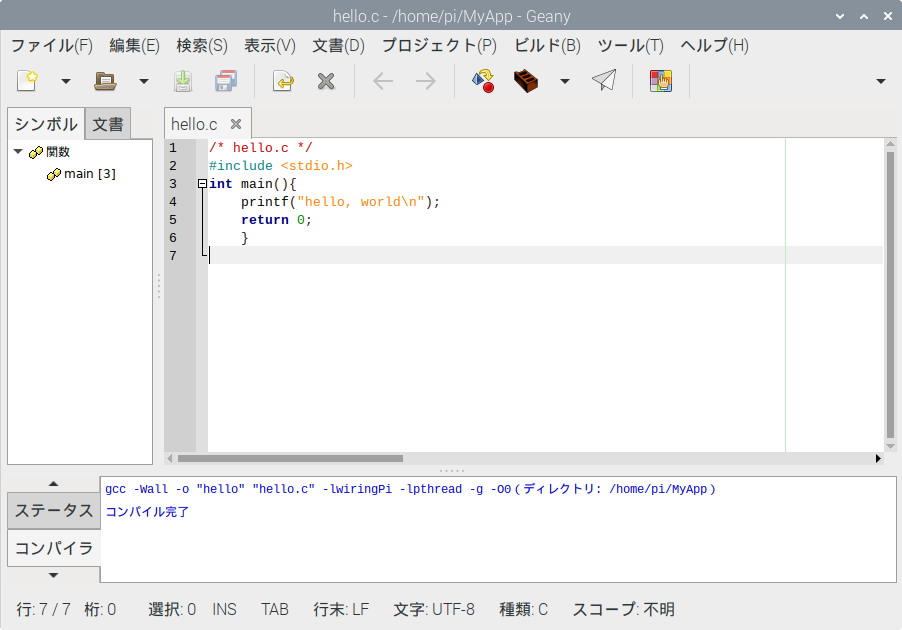Image resolution: width=902 pixels, height=630 pixels.
Task: Save the current file icon
Action: pyautogui.click(x=183, y=81)
